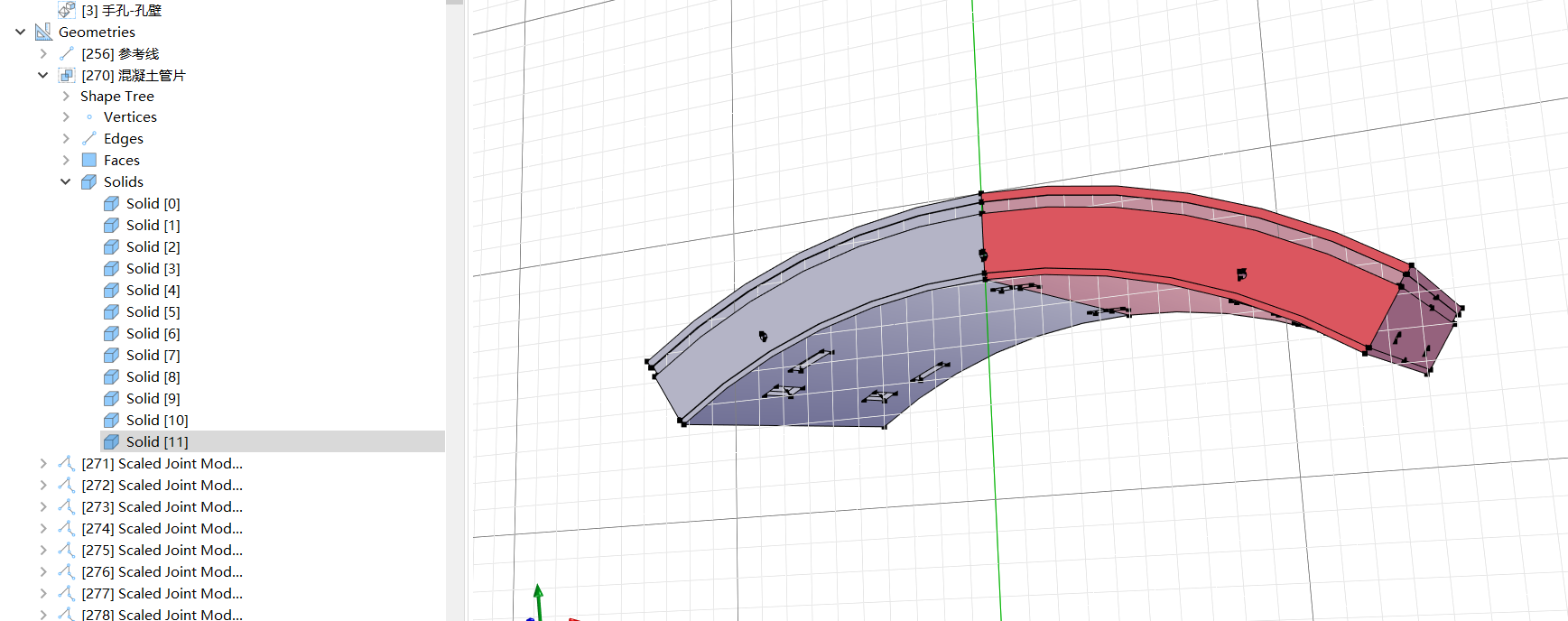Click the Solid [3] cube icon
The height and width of the screenshot is (621, 1568).
111,268
